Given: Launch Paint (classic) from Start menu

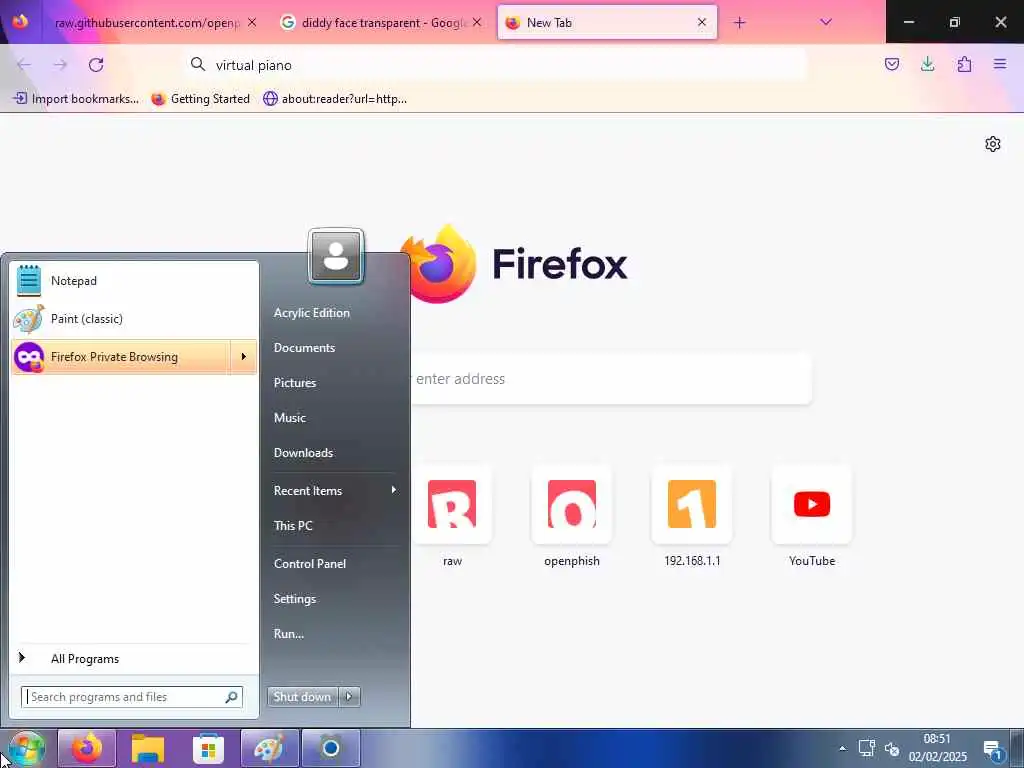Looking at the screenshot, I should click(134, 319).
